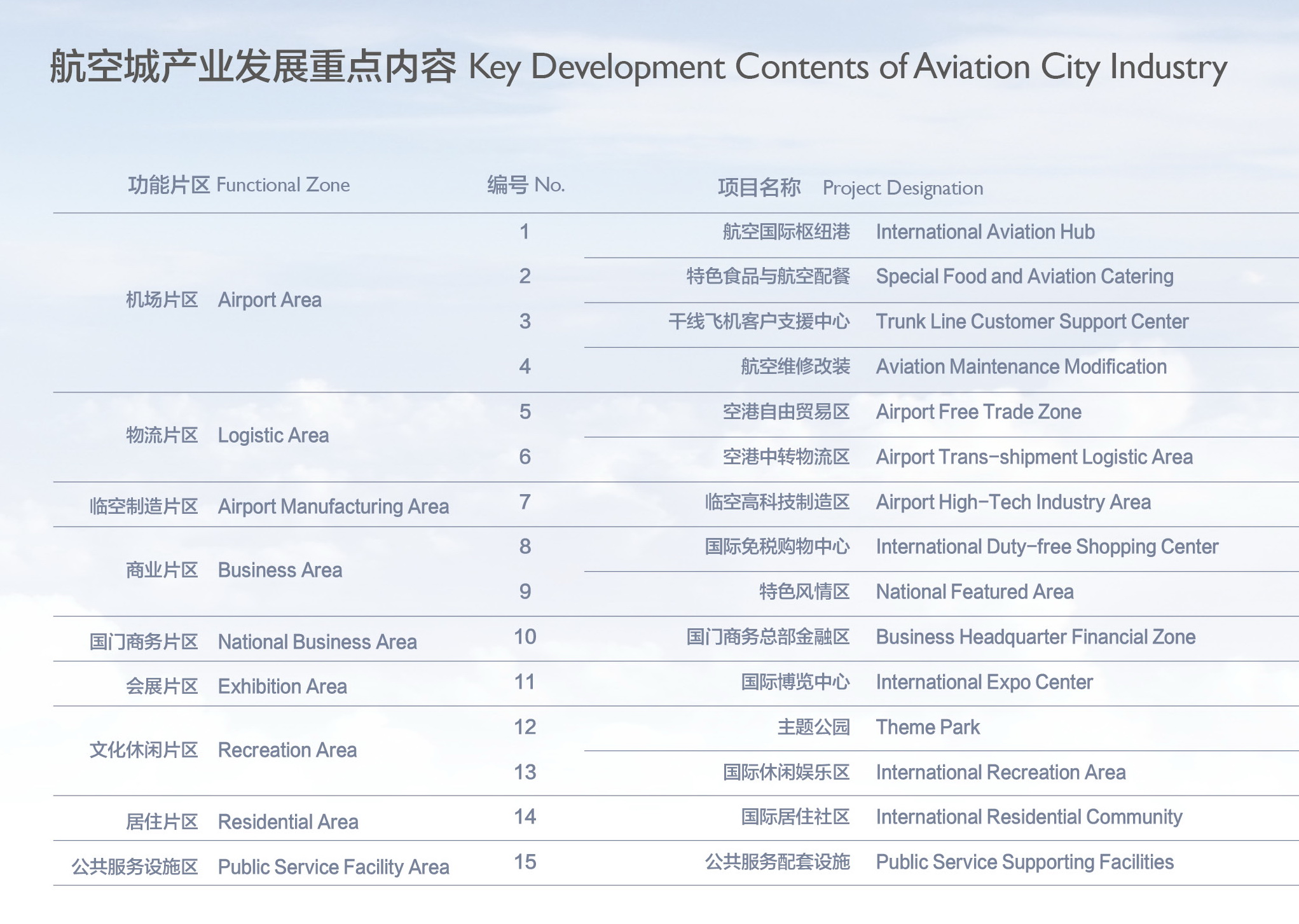Select 'Airport Free Trade Zone' text
Screen dimensions: 1299x924
coord(978,412)
